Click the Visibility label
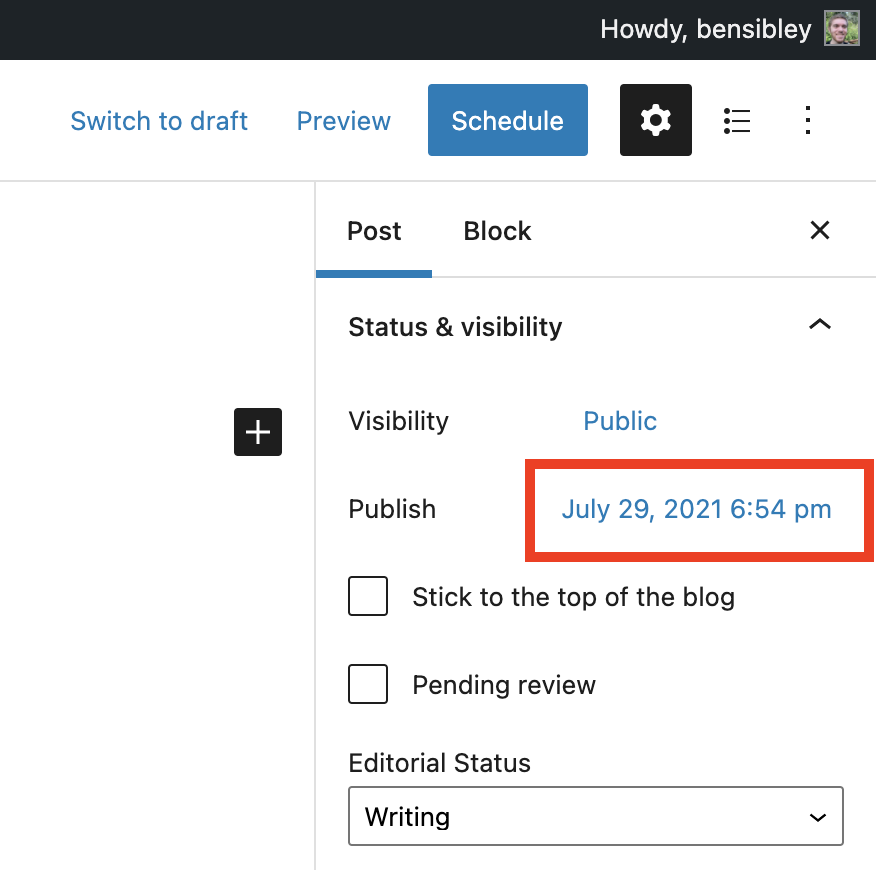This screenshot has width=876, height=870. [x=398, y=421]
